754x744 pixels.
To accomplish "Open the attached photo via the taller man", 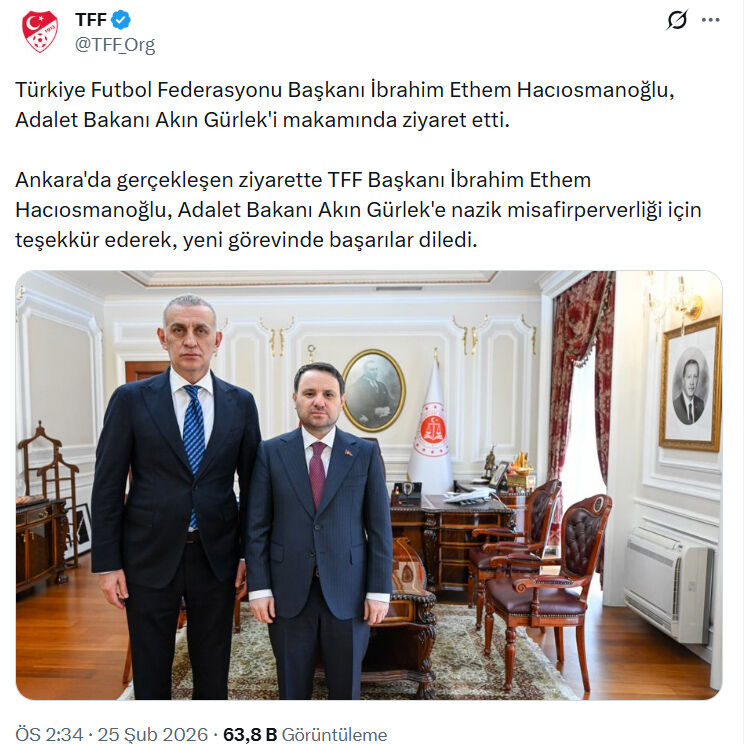I will click(175, 495).
